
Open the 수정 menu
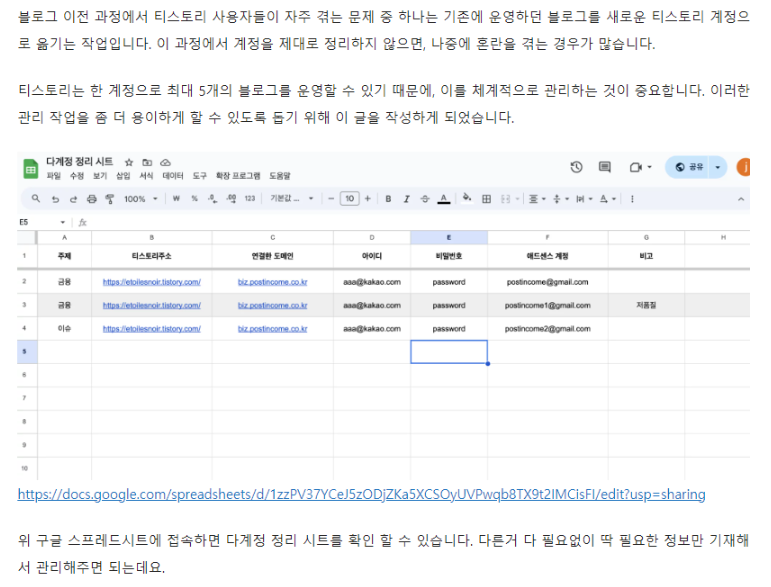(77, 176)
